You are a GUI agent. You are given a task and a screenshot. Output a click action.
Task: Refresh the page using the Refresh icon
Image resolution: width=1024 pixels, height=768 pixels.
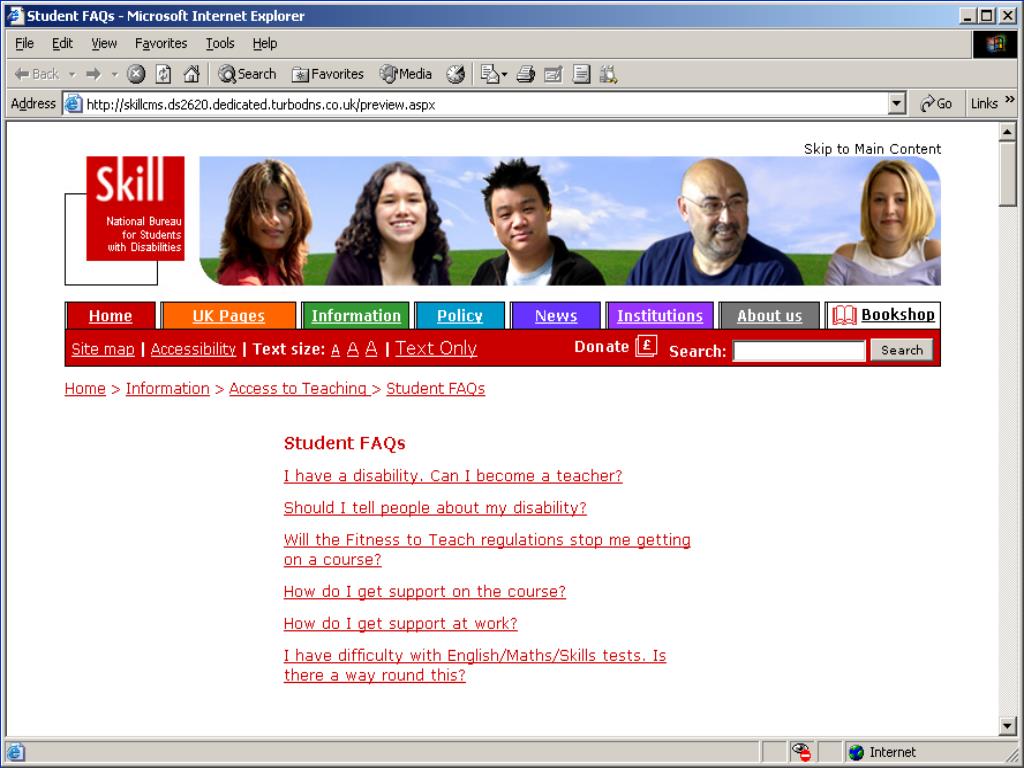163,74
